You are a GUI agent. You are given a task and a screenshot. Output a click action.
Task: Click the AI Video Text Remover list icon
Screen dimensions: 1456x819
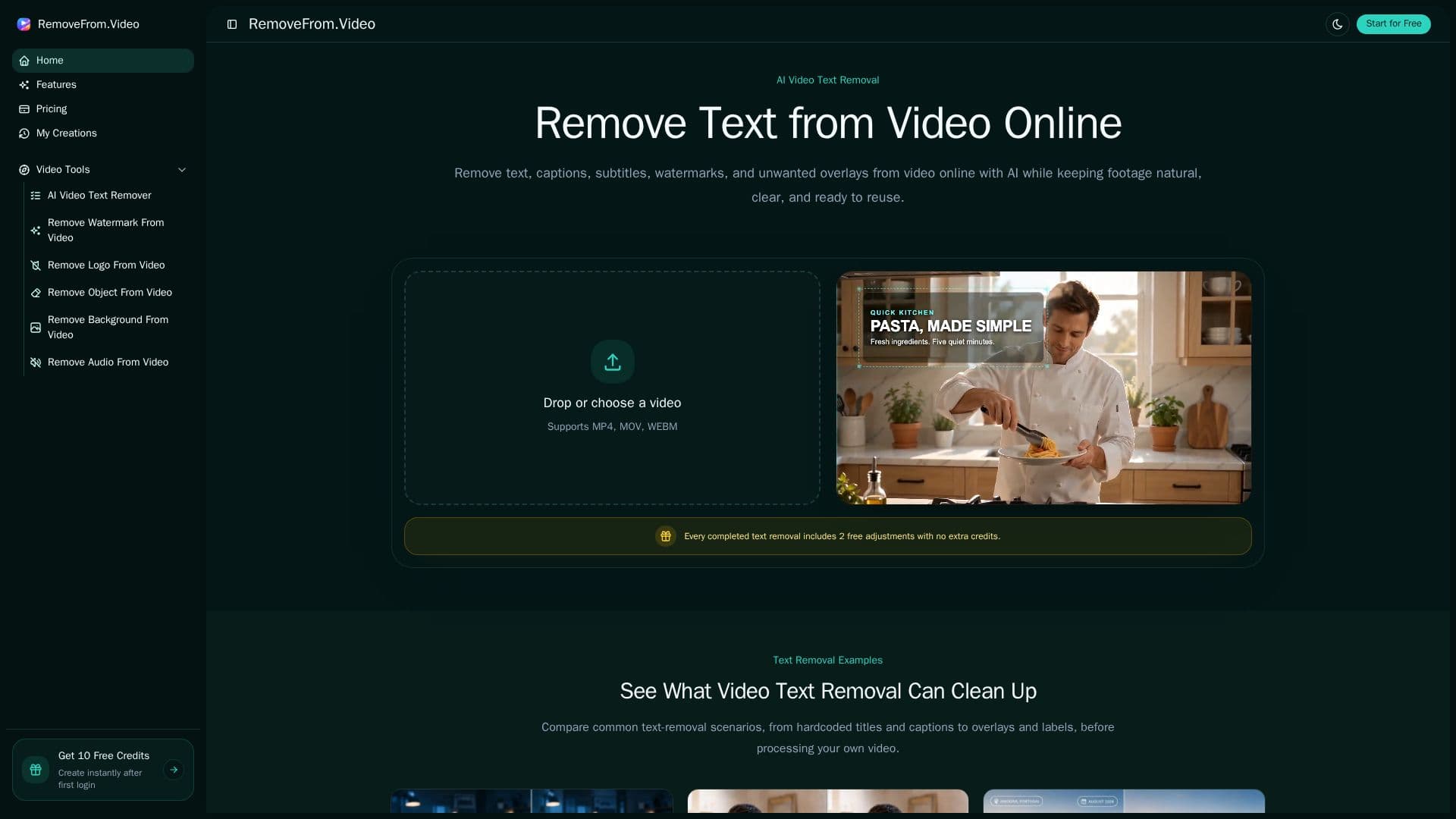(x=36, y=196)
